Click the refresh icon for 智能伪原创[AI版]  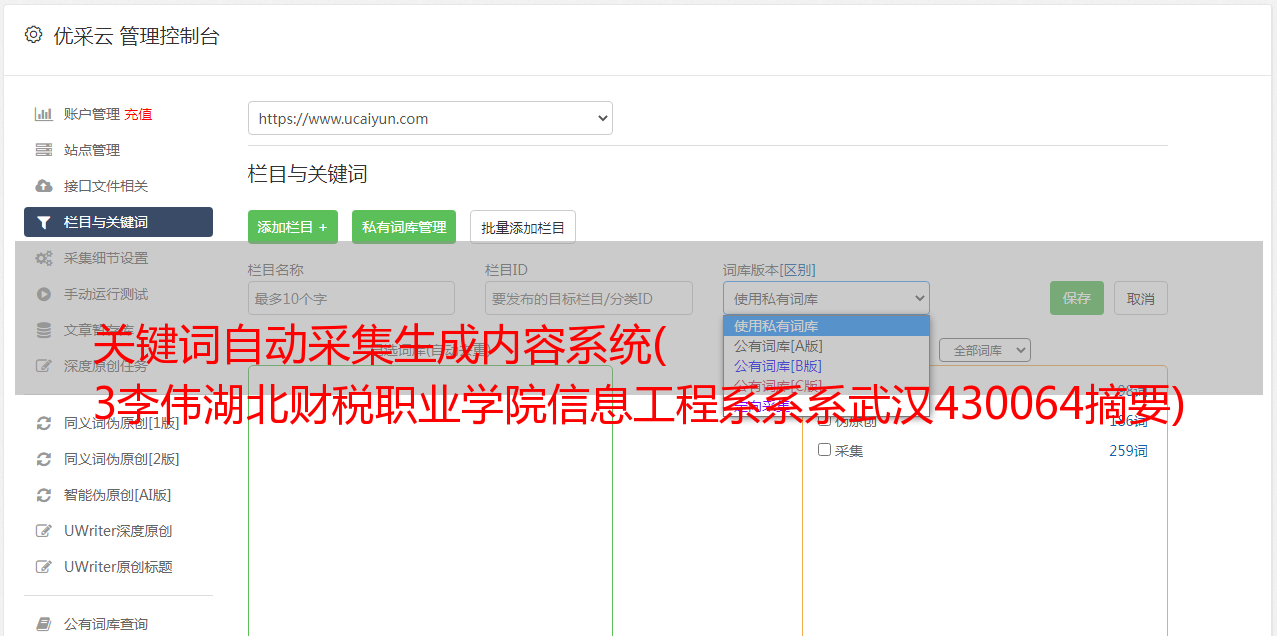click(44, 495)
